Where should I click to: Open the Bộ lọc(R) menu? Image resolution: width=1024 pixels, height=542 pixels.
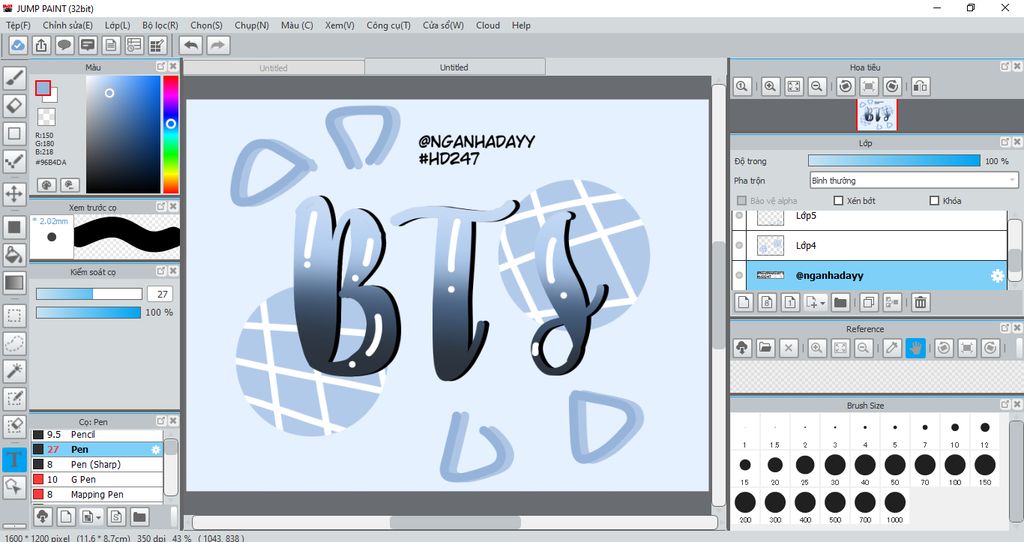click(x=160, y=25)
